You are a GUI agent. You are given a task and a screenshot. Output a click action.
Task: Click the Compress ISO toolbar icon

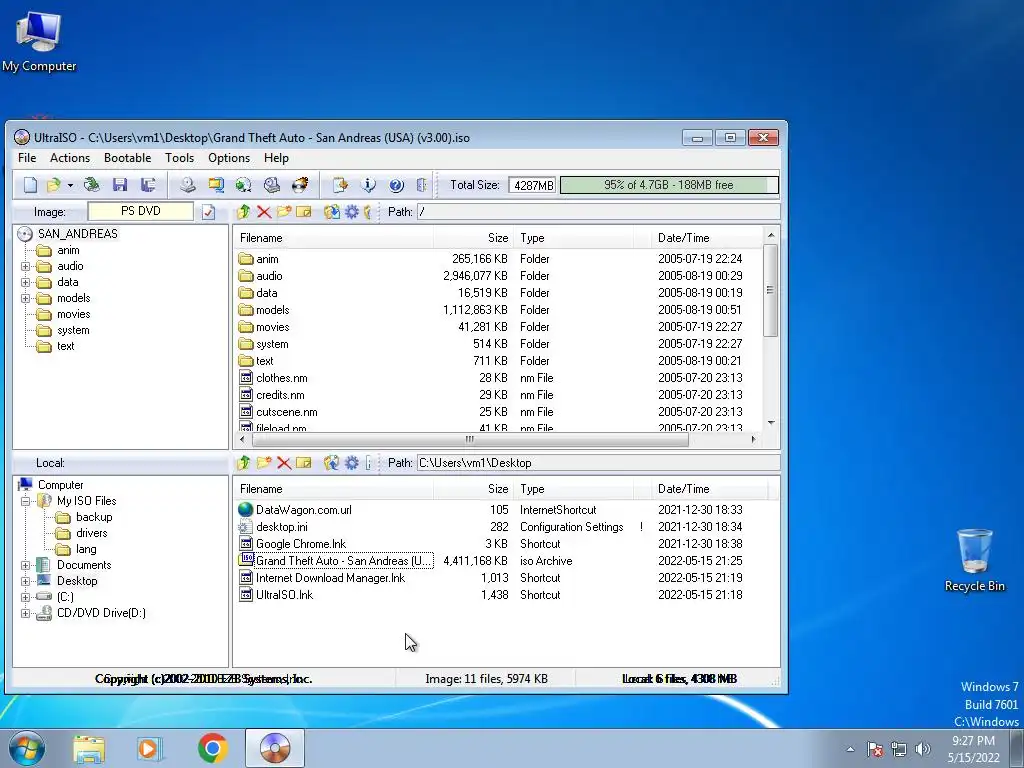pos(216,185)
